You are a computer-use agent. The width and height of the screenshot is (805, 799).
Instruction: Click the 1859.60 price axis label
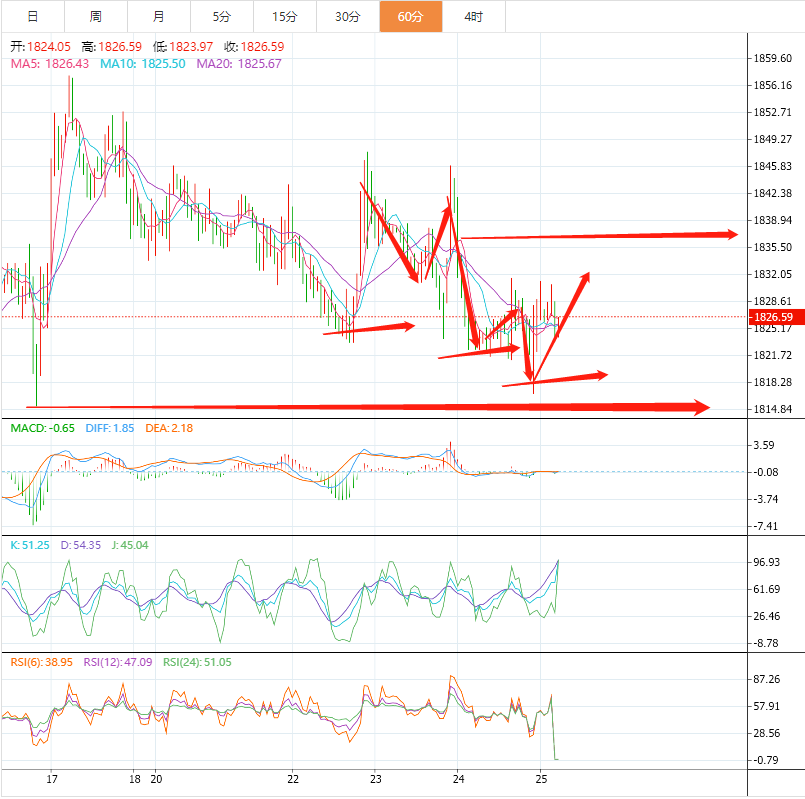pyautogui.click(x=773, y=59)
